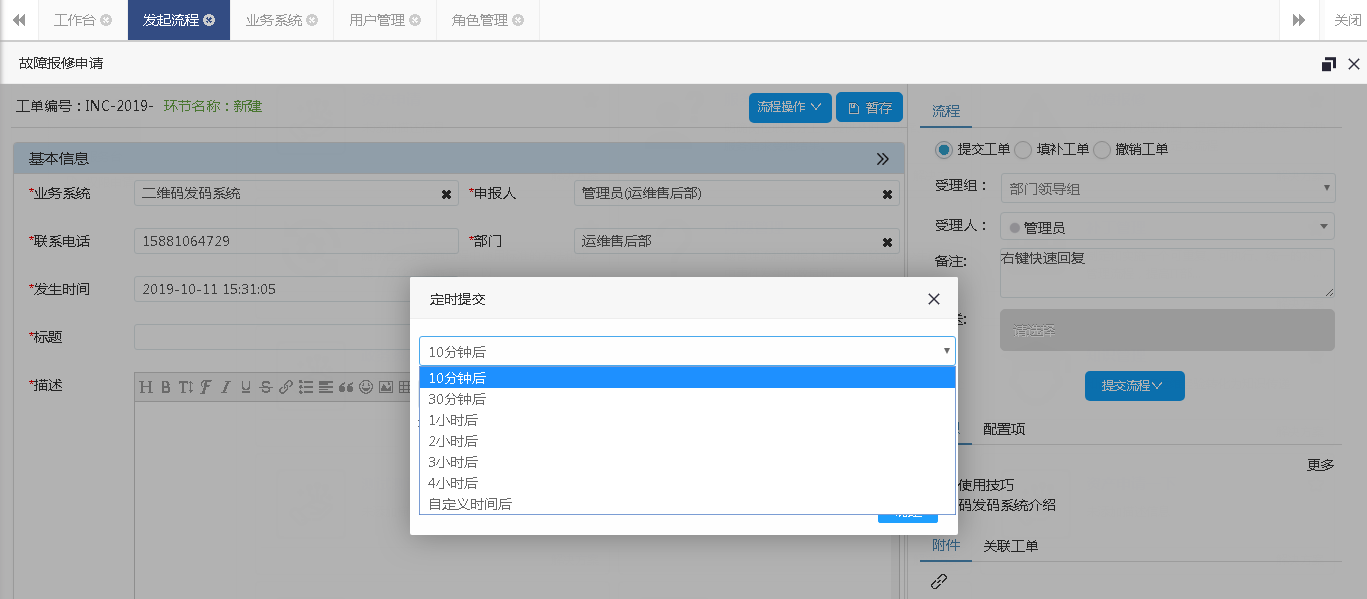Click the insert link icon in editor
This screenshot has height=599, width=1367.
[285, 387]
